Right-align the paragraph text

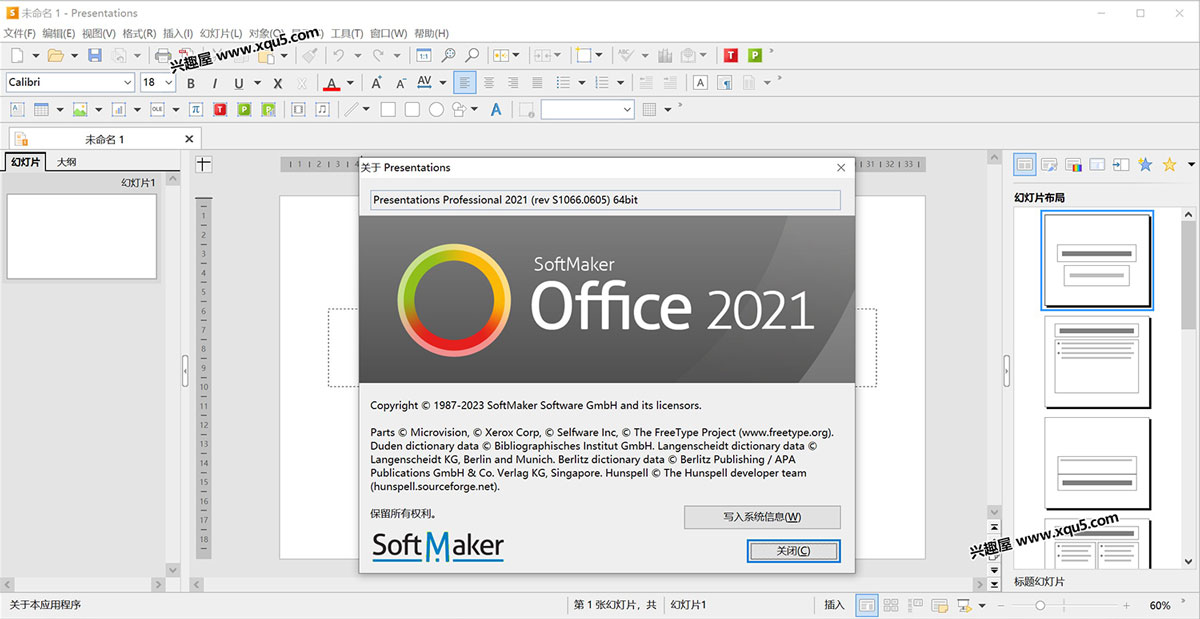pyautogui.click(x=513, y=83)
